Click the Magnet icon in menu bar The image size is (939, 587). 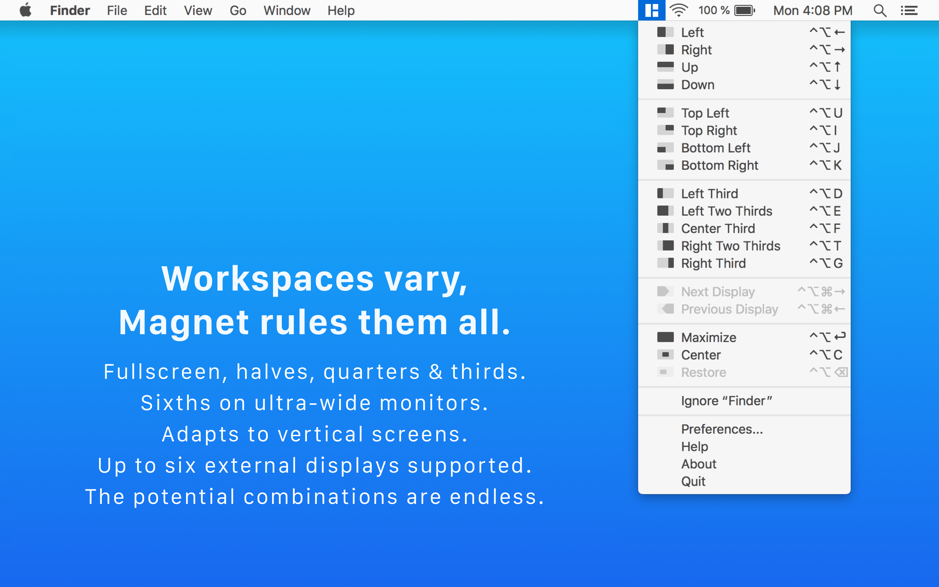coord(651,11)
